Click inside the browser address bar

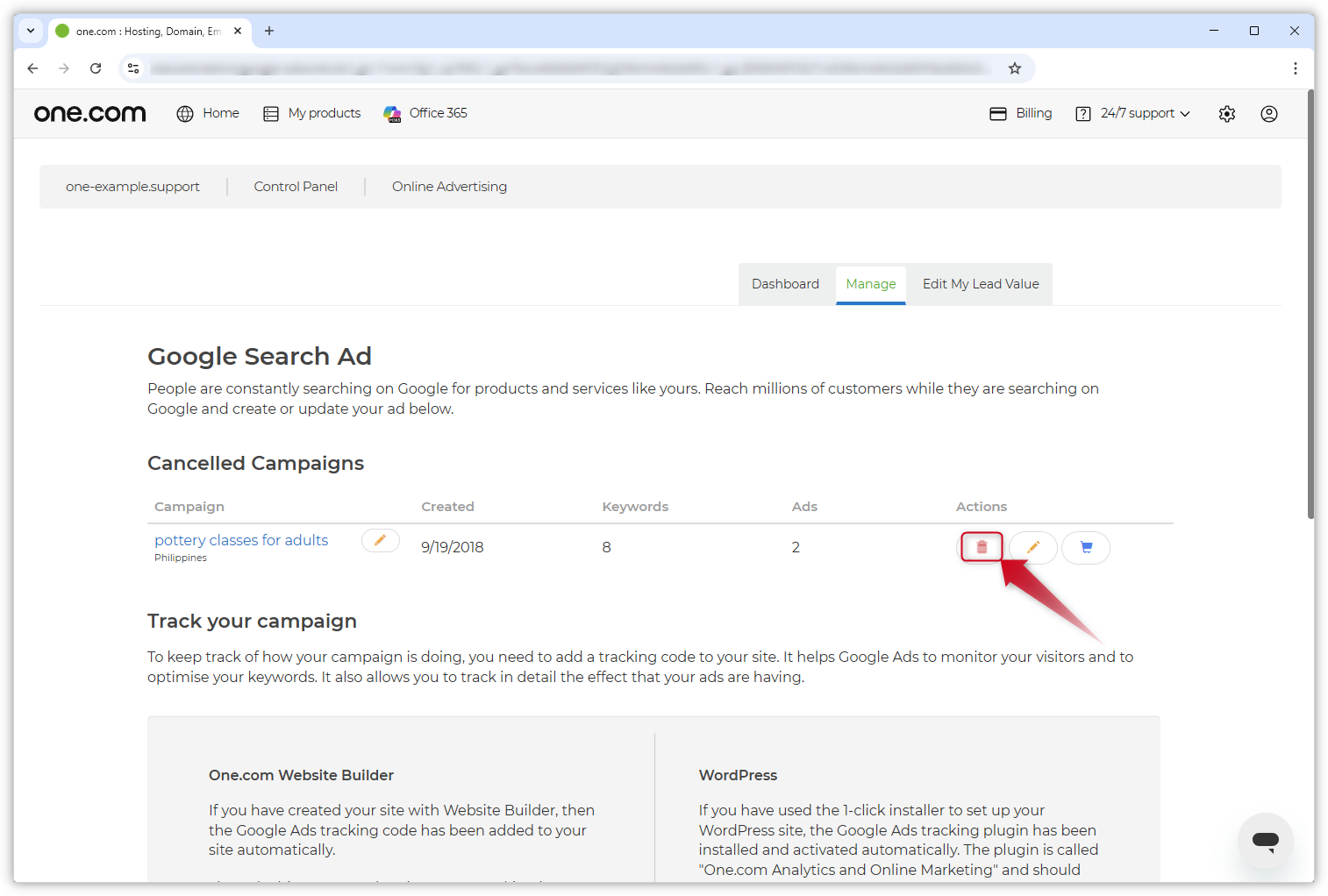(570, 68)
